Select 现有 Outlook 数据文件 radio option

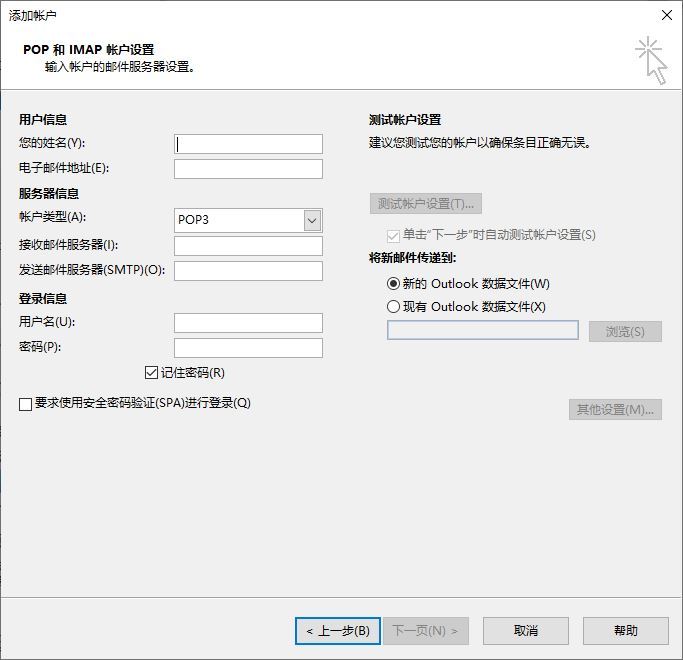pos(393,307)
